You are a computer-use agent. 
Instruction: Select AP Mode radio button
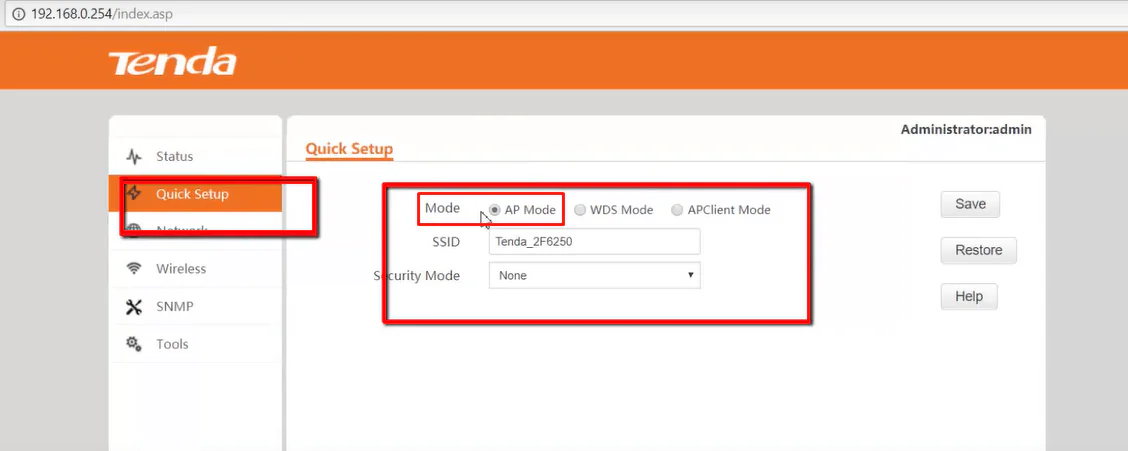[x=494, y=210]
